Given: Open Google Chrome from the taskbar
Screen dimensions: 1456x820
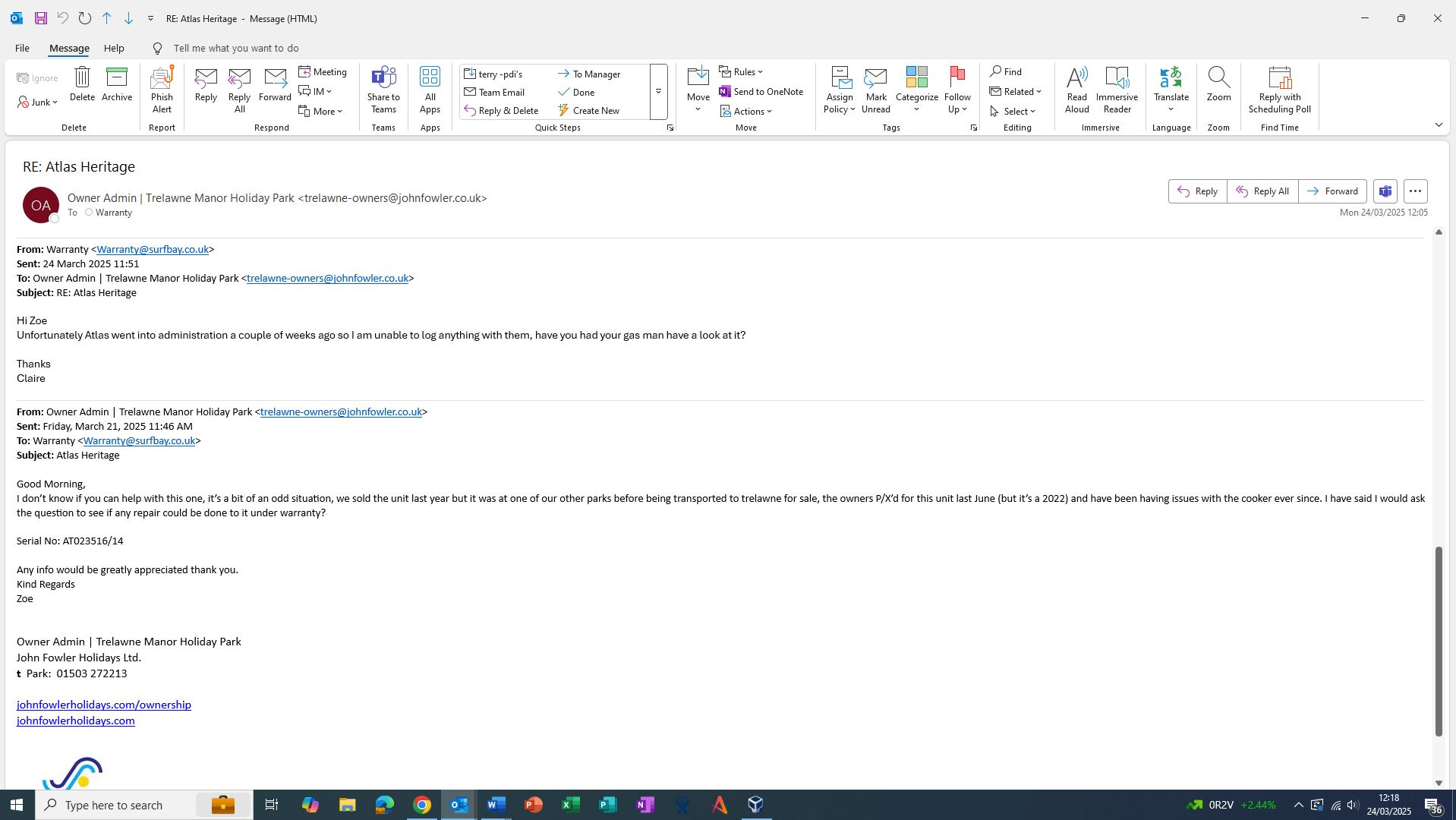Looking at the screenshot, I should tap(422, 805).
